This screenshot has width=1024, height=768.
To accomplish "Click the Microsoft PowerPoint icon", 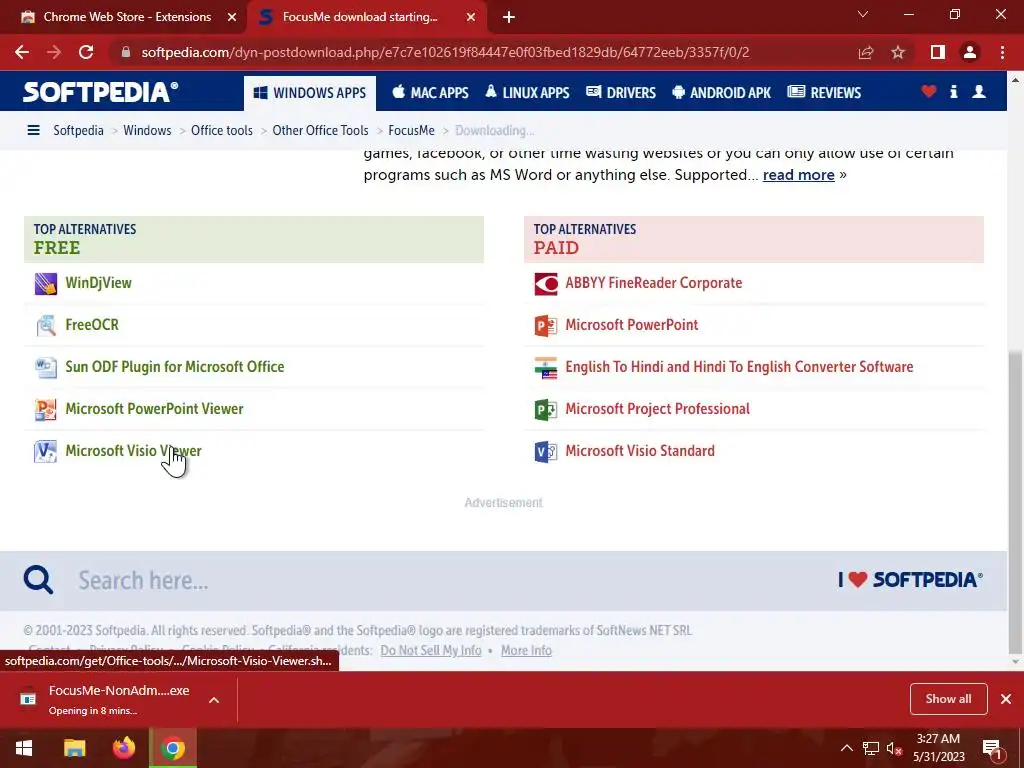I will tap(546, 325).
